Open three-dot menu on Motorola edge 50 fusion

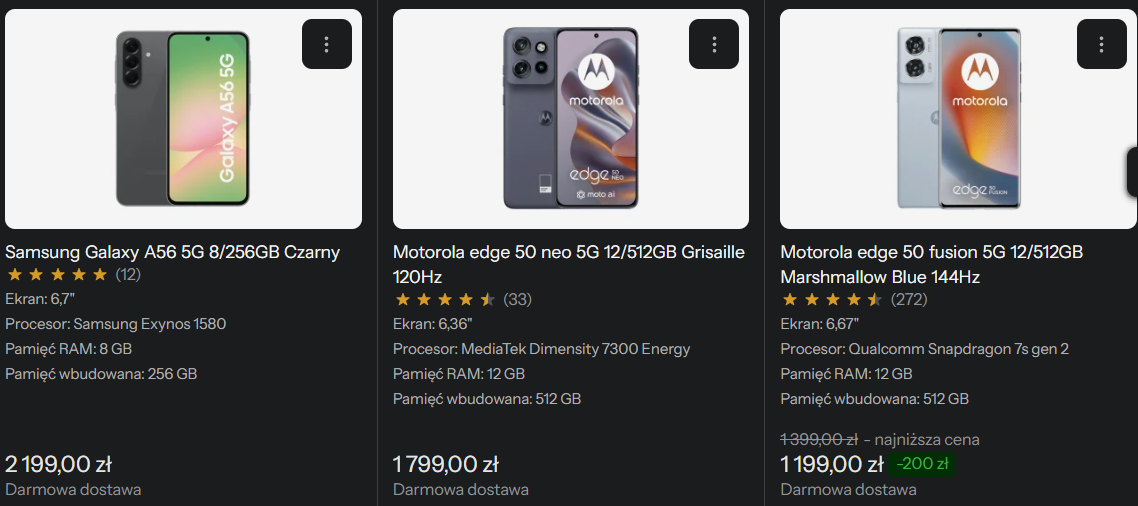click(x=1101, y=44)
